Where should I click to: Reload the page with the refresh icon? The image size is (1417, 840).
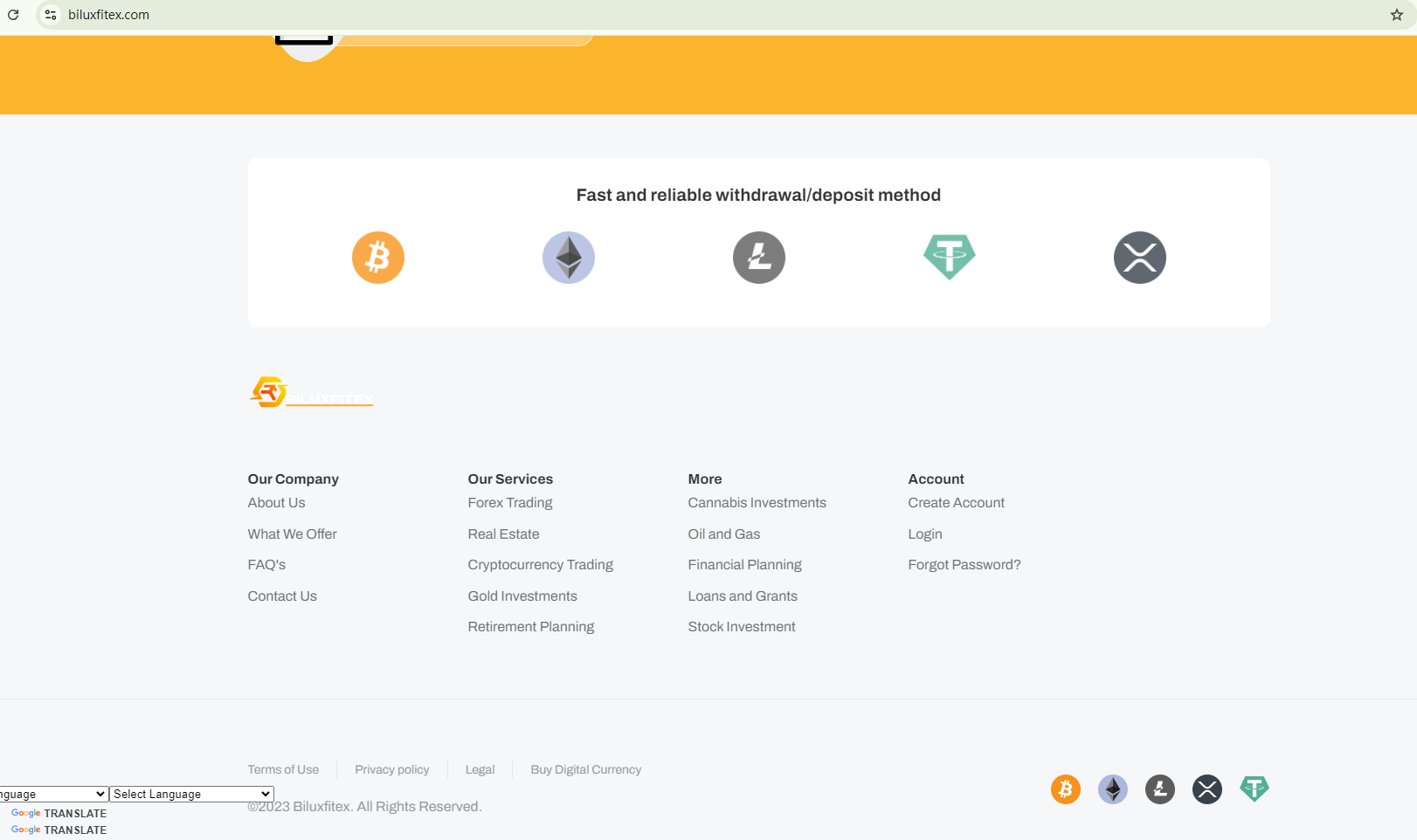tap(13, 15)
